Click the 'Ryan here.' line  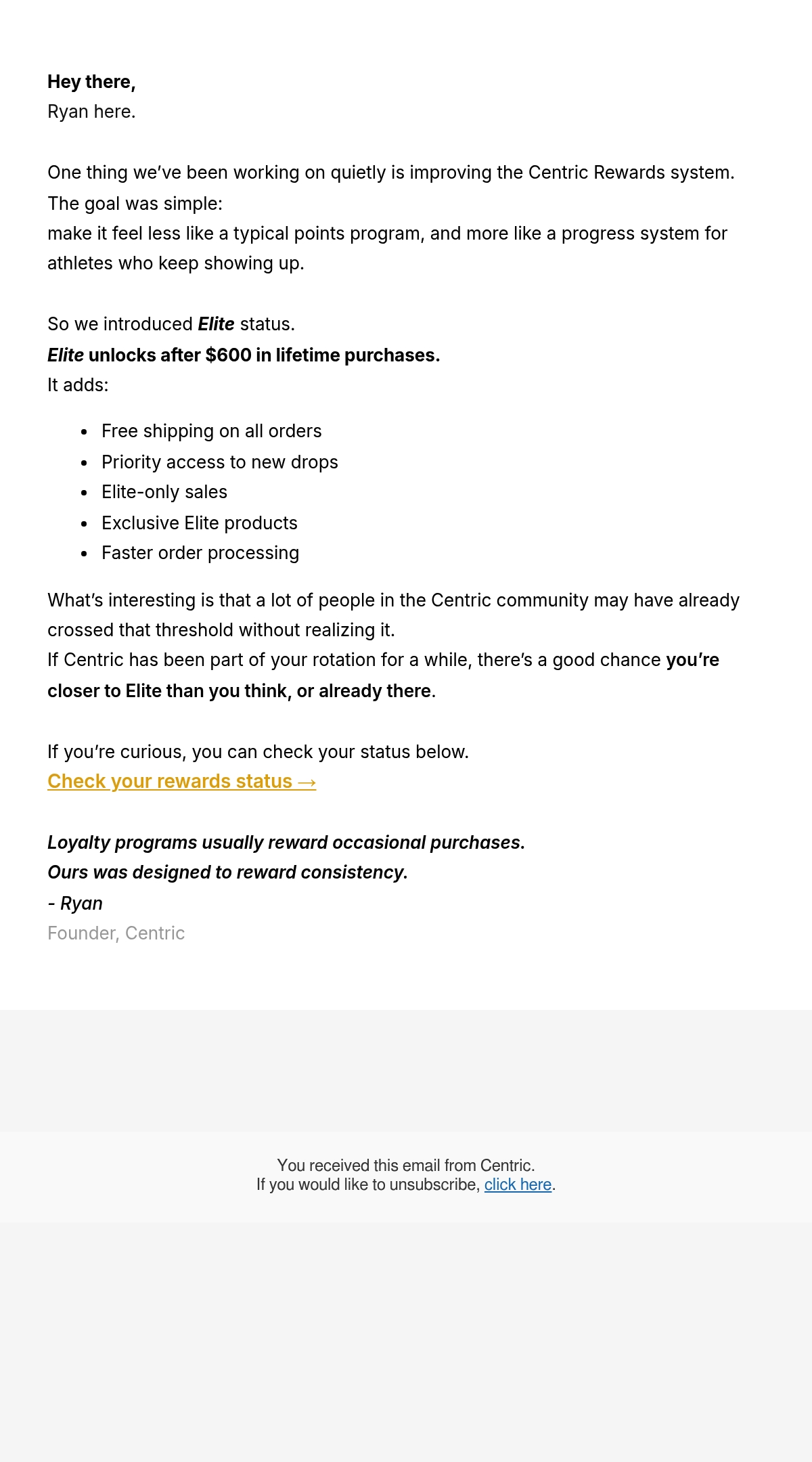tap(91, 112)
